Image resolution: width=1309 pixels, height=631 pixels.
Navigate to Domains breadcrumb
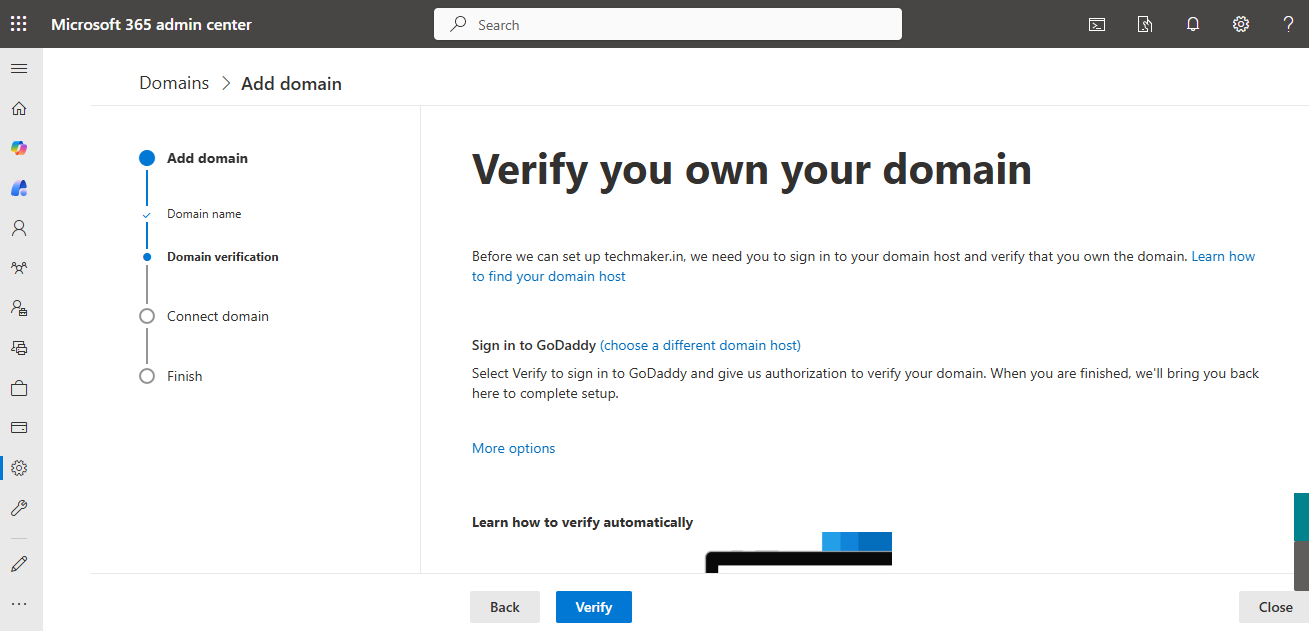click(174, 83)
